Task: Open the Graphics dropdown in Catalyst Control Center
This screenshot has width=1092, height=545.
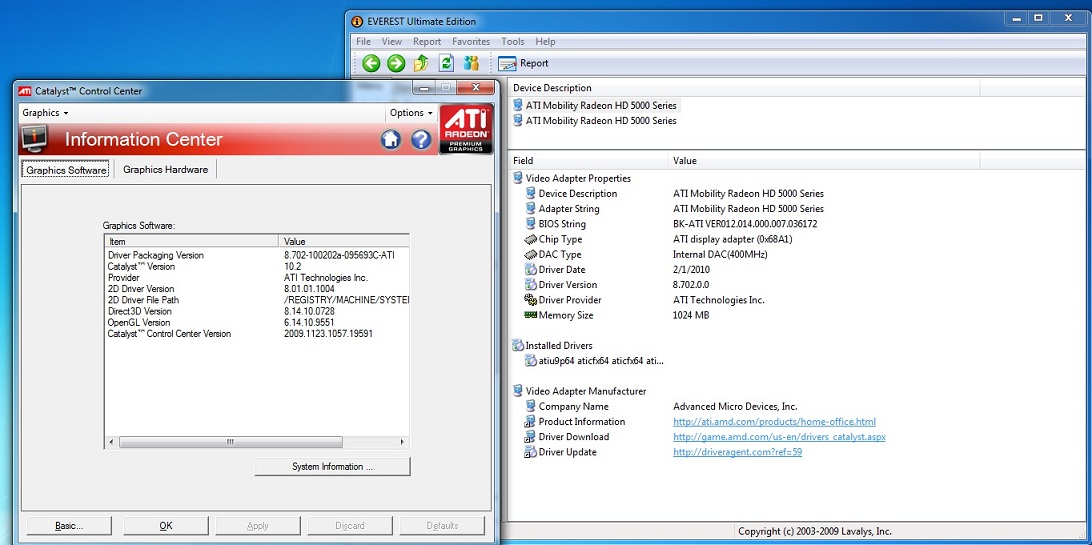Action: (45, 113)
